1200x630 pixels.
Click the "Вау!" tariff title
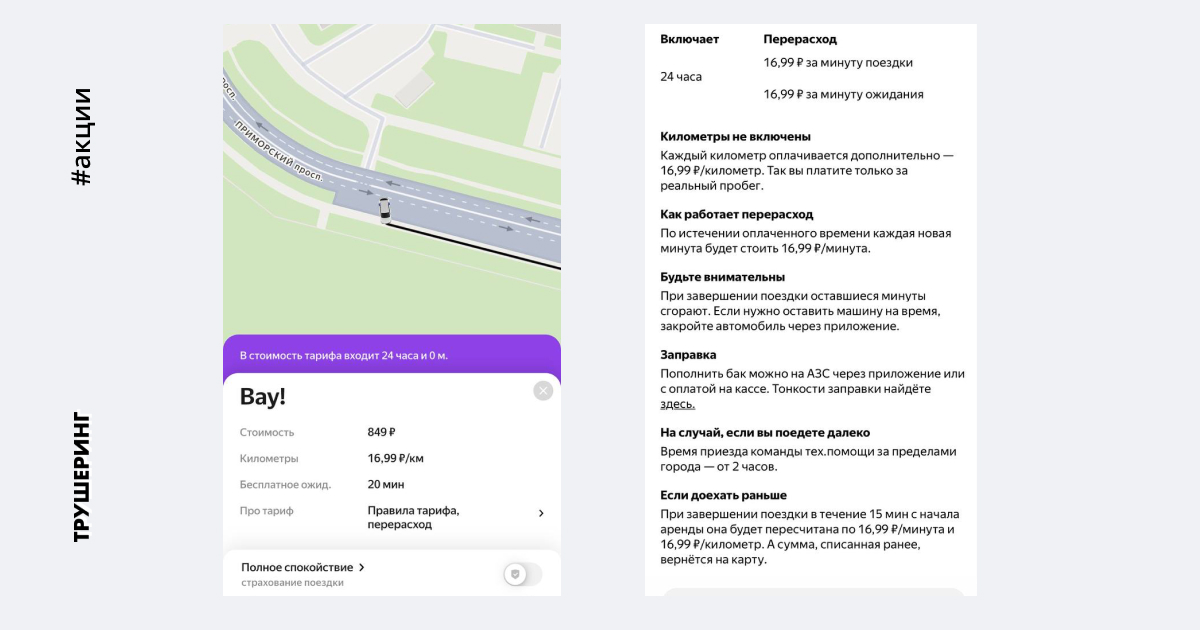pos(263,396)
